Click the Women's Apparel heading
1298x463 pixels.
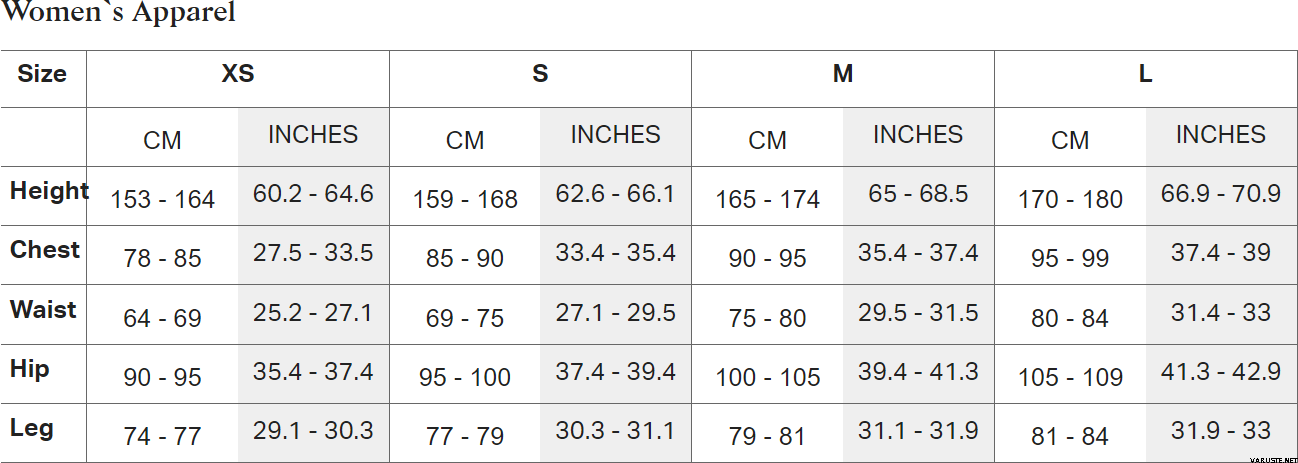point(118,12)
